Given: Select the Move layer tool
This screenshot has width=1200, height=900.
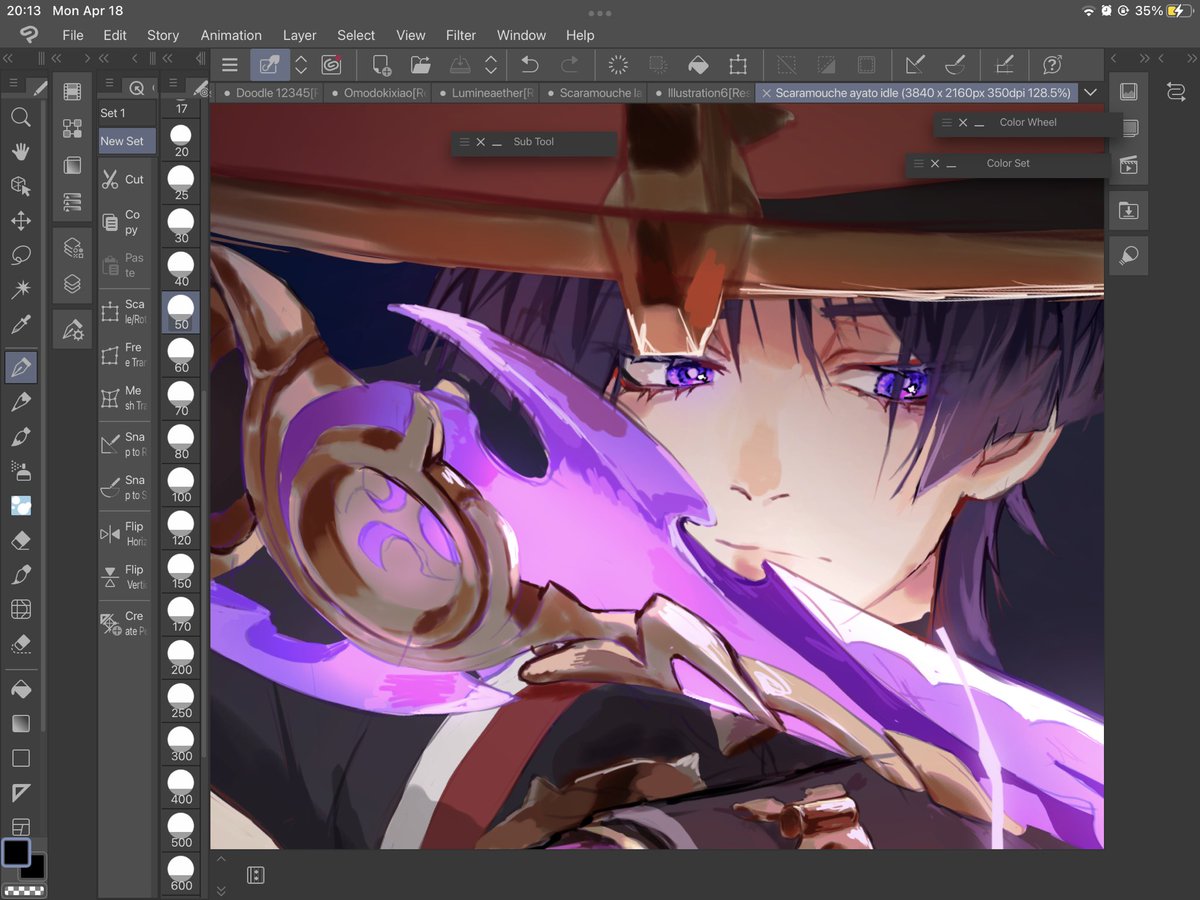Looking at the screenshot, I should [20, 221].
